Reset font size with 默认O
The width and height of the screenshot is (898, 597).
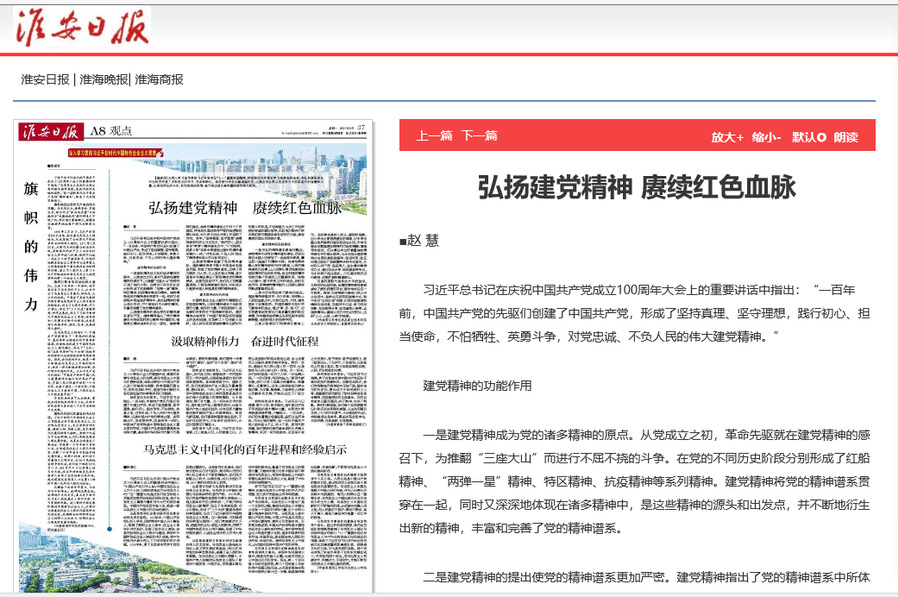808,137
